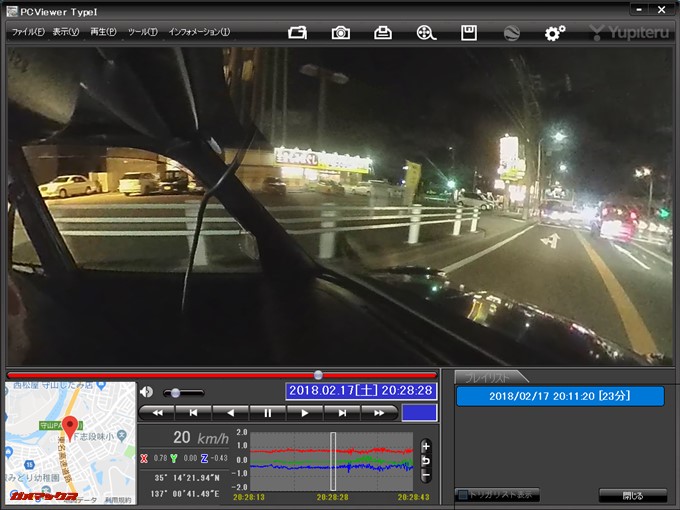
Task: Click the 閉じる button
Action: (632, 495)
